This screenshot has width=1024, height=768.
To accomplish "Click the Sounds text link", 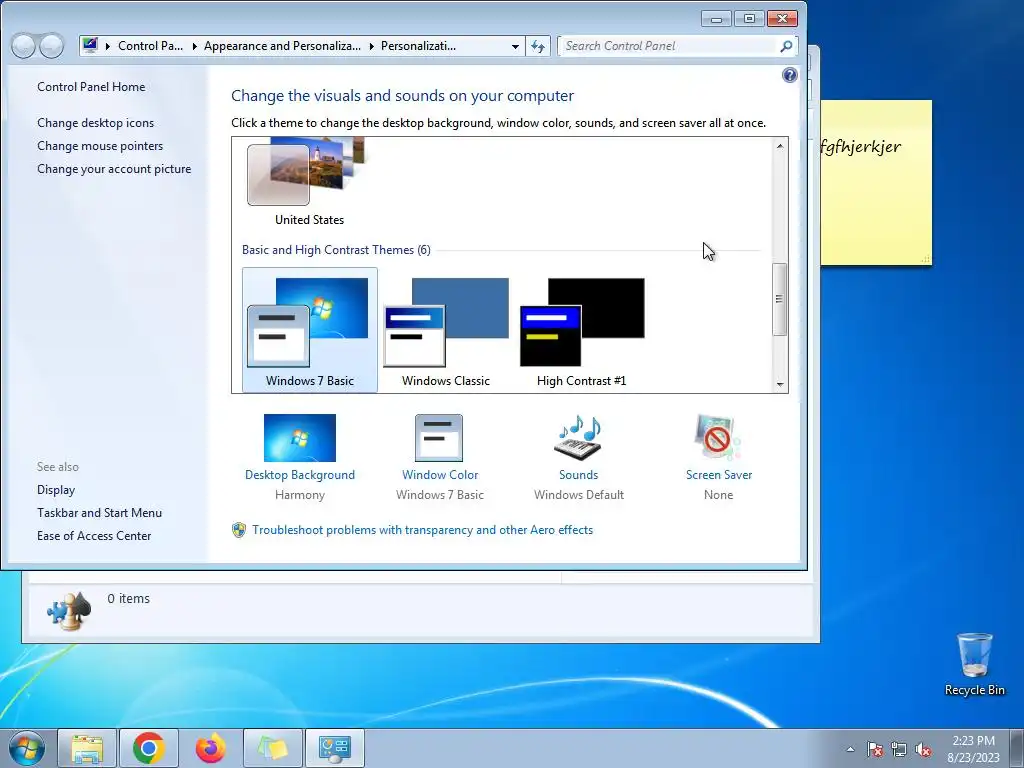I will (578, 475).
